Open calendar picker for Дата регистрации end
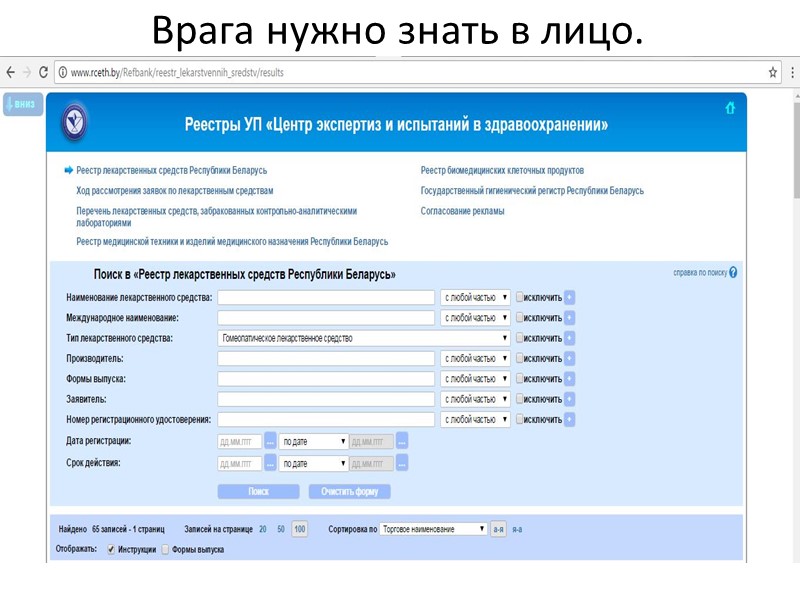 [402, 441]
